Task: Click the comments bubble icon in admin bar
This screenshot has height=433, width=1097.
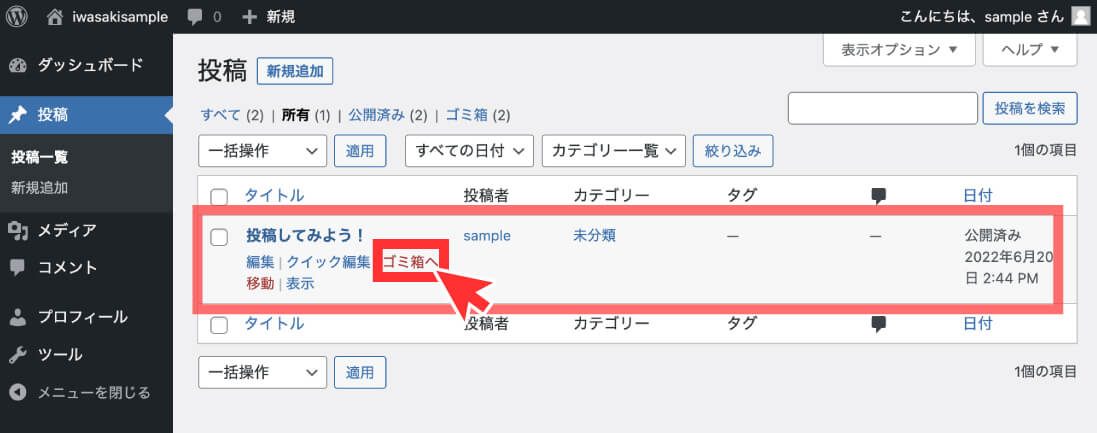Action: coord(195,17)
